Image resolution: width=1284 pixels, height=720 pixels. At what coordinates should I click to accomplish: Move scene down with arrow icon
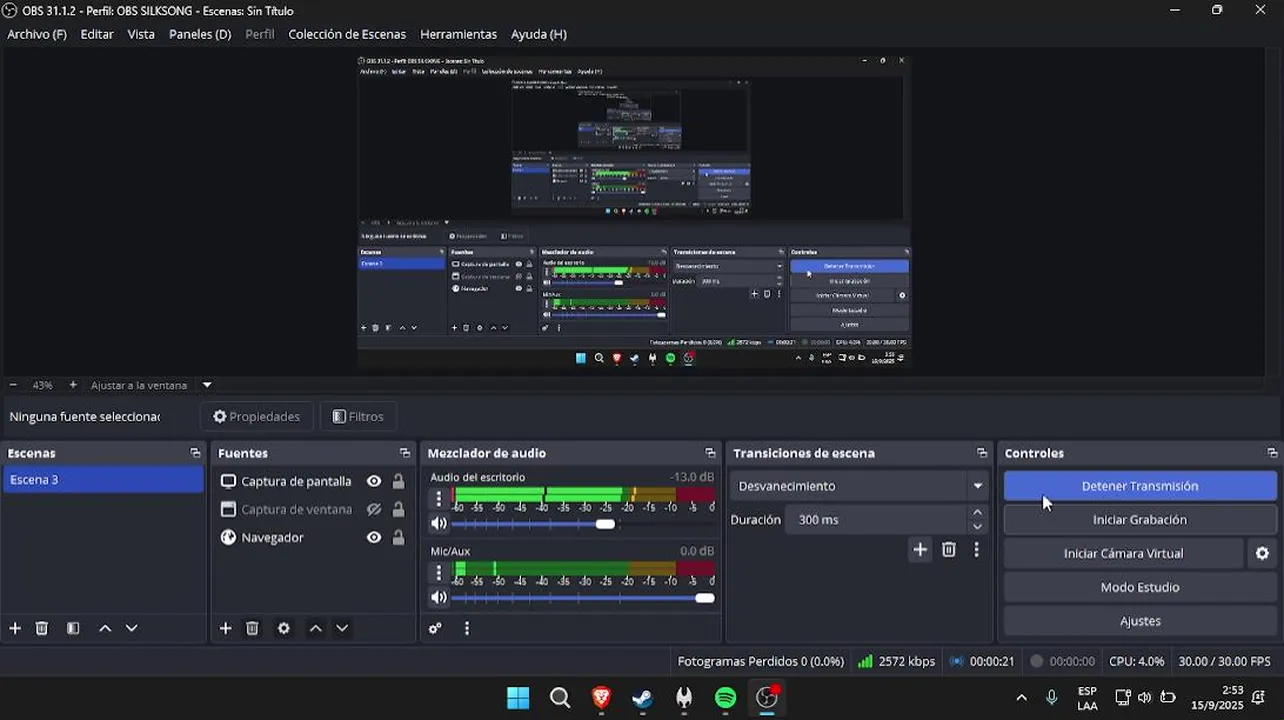pyautogui.click(x=131, y=628)
